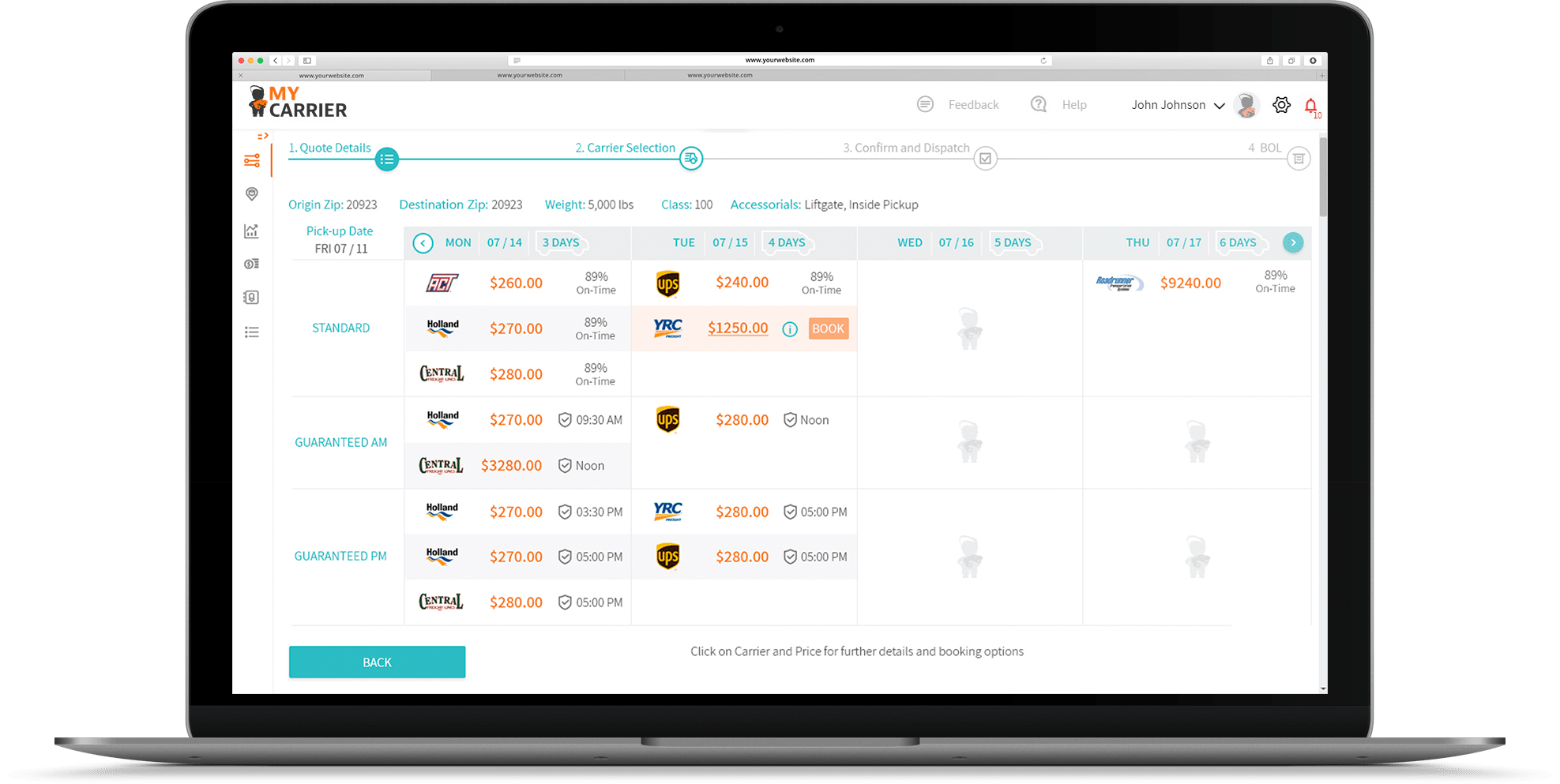Select Holland $270.00 09:30 AM quote

pyautogui.click(x=517, y=420)
